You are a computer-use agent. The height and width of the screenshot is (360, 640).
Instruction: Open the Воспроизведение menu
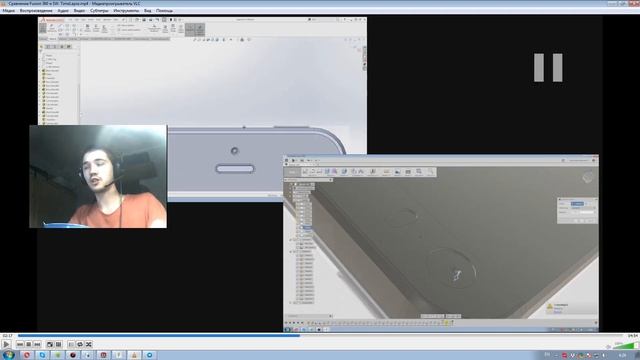36,11
